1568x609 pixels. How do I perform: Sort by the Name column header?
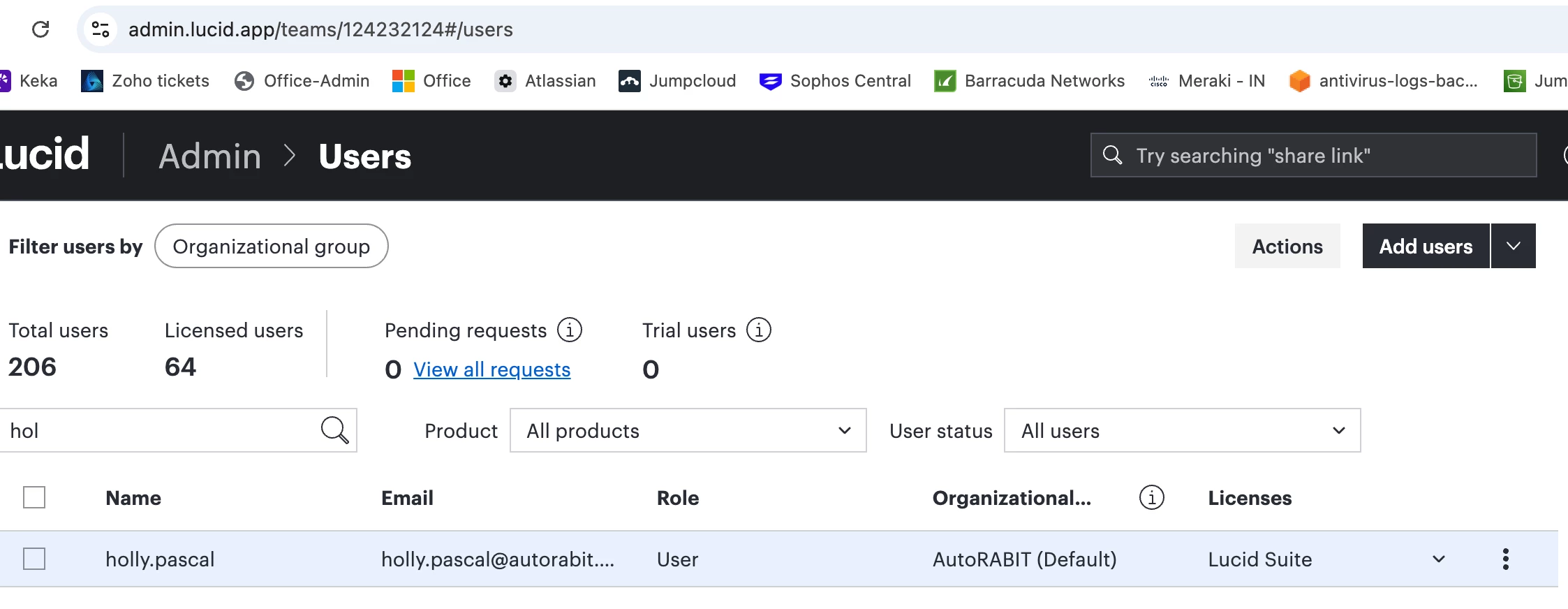[133, 498]
